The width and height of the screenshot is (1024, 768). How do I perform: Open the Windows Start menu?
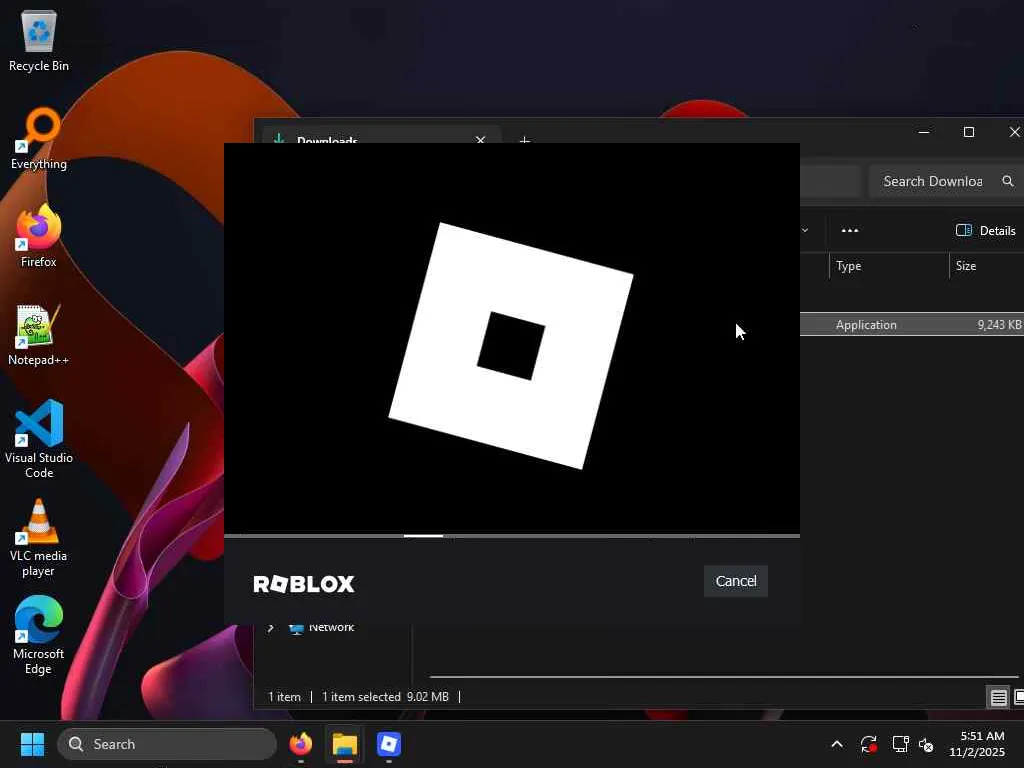click(x=32, y=744)
